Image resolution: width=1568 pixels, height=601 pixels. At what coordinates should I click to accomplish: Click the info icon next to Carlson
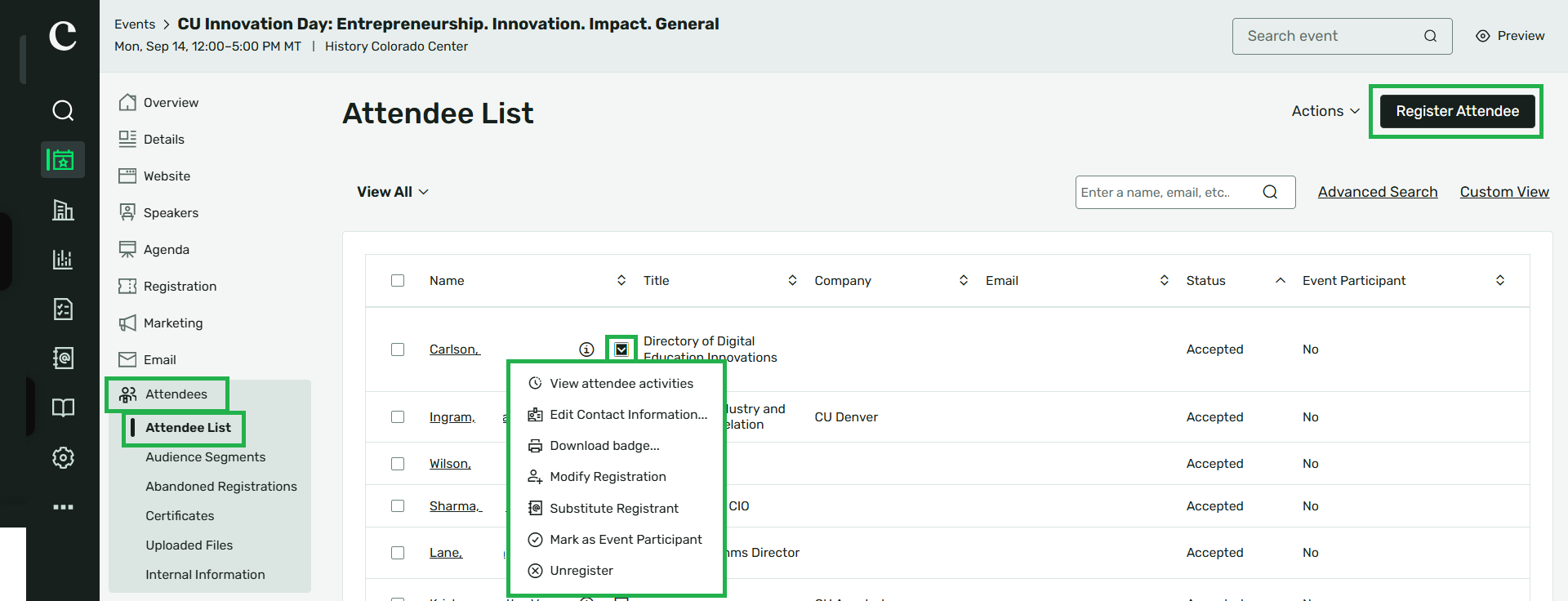pyautogui.click(x=586, y=349)
